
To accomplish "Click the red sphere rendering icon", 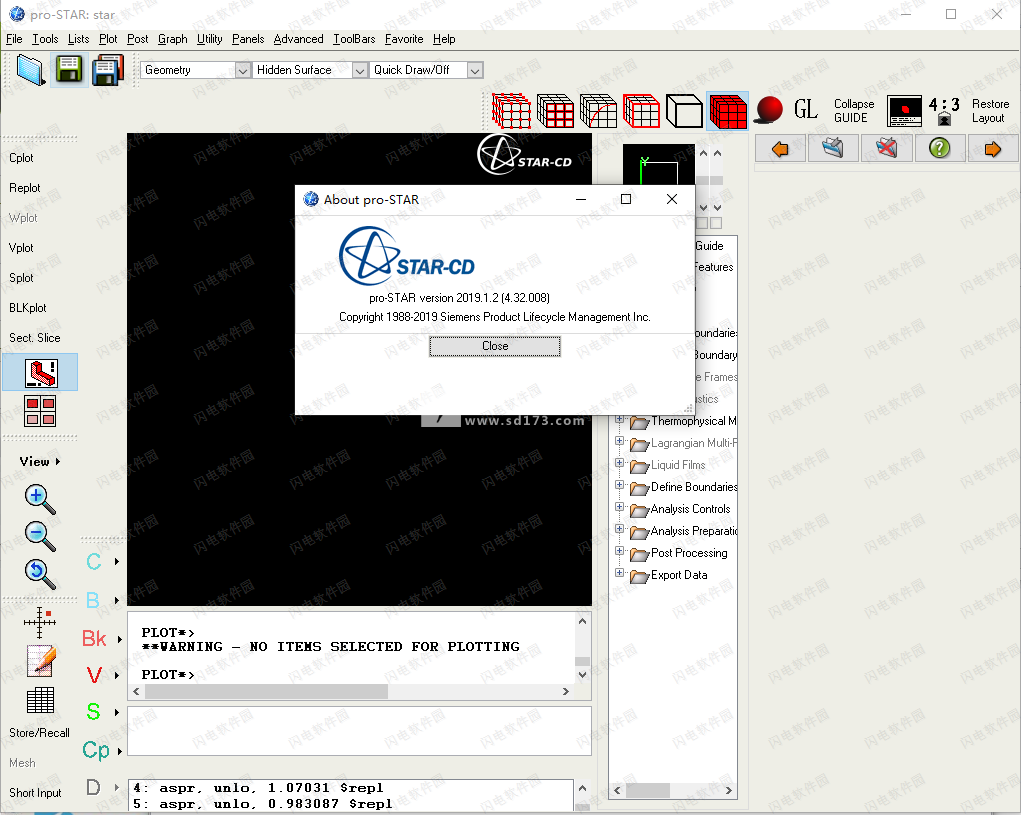I will [x=769, y=110].
